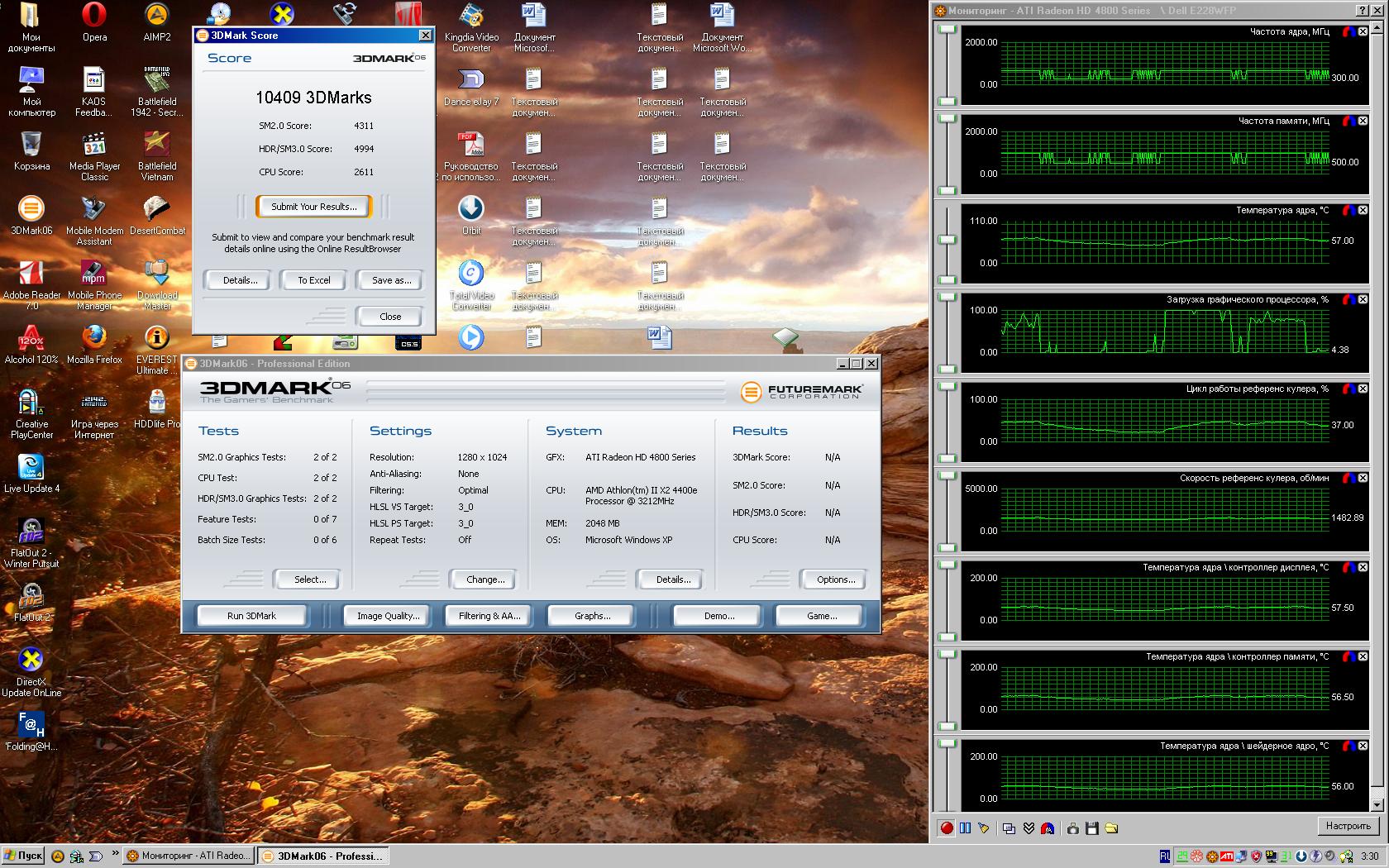
Task: Click Submit Your Results button
Action: [x=314, y=207]
